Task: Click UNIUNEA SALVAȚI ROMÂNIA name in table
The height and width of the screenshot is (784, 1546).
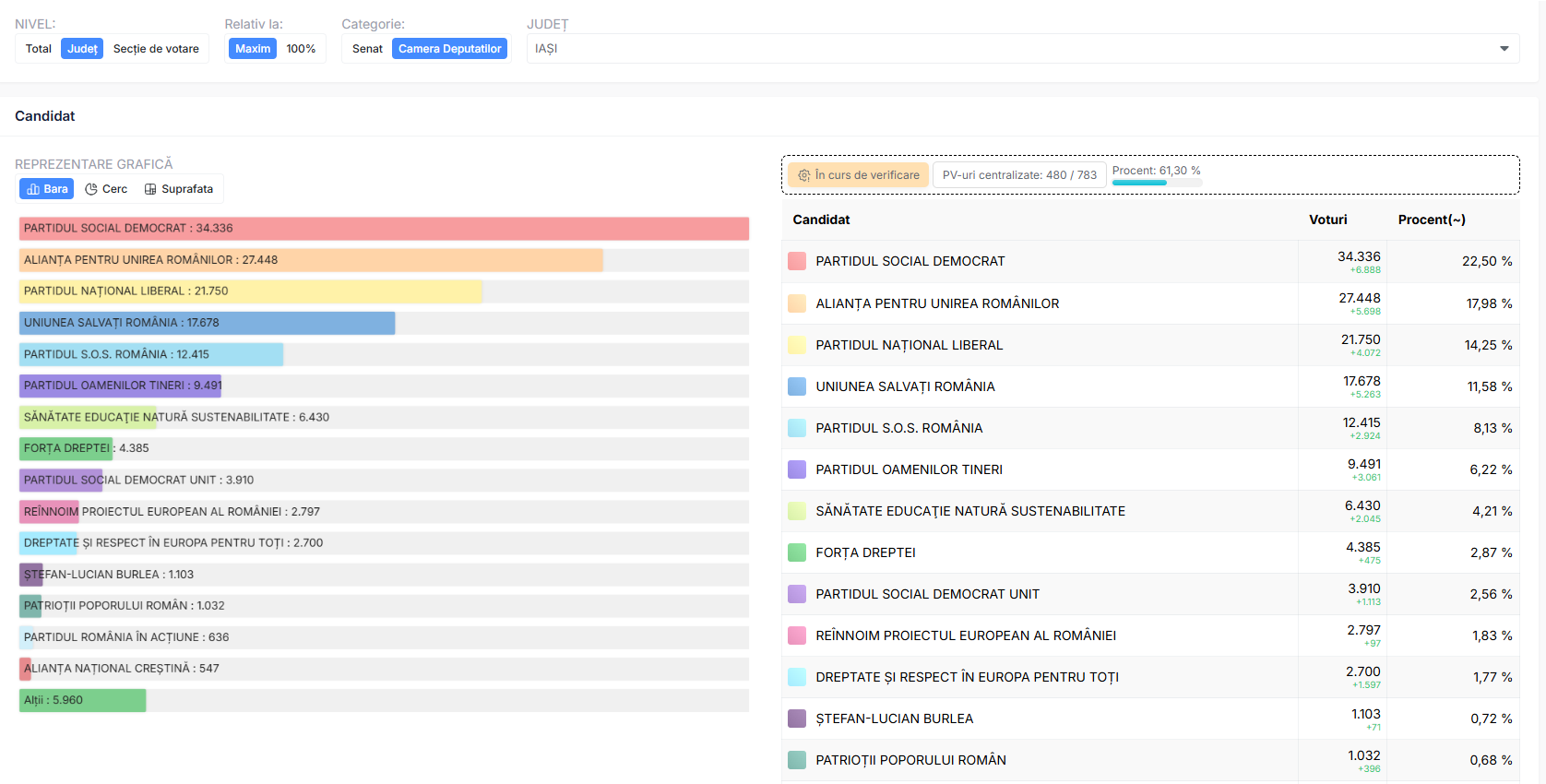Action: pyautogui.click(x=905, y=386)
